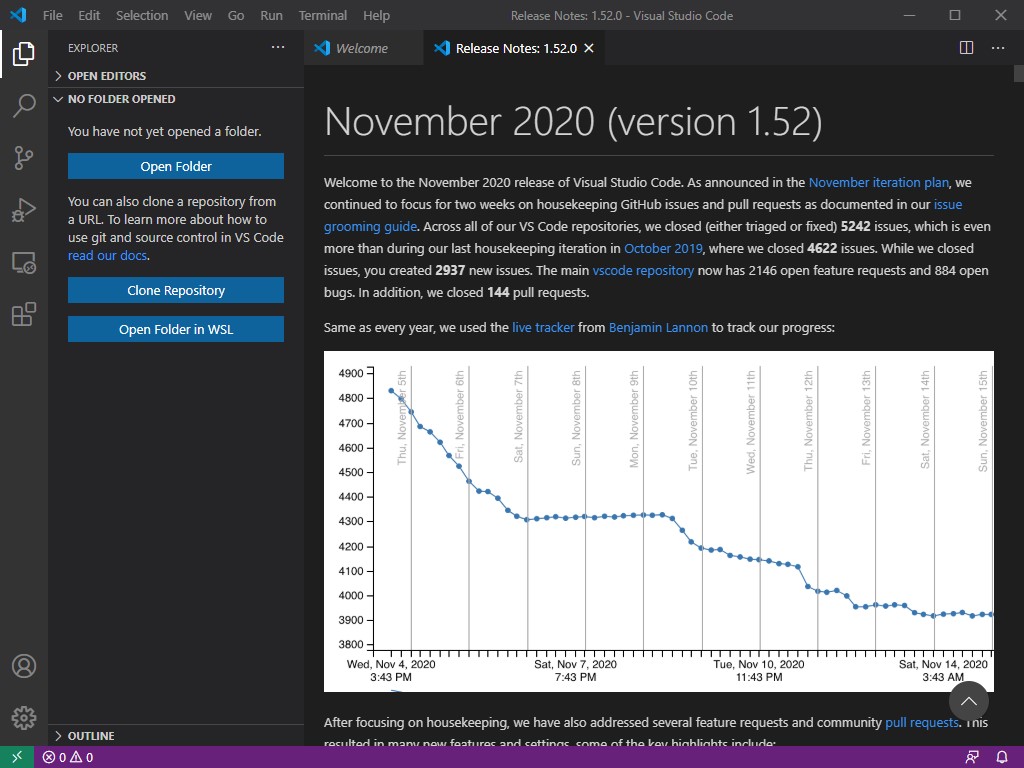Expand the OUTLINE section
Screen dimensions: 1024x768
[x=88, y=735]
